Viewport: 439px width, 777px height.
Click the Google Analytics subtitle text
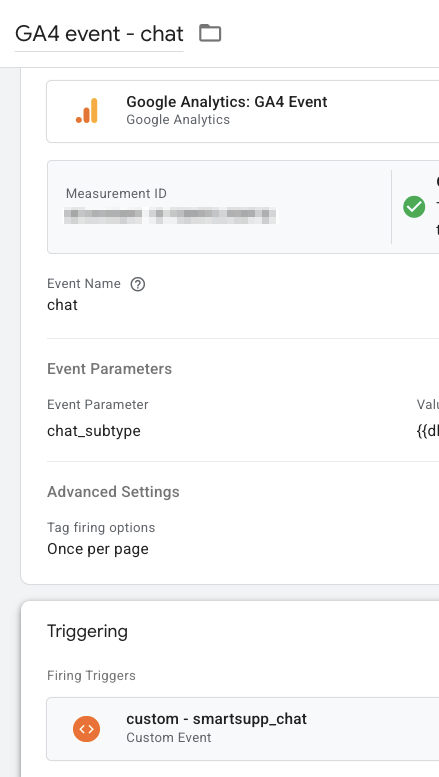tap(178, 120)
